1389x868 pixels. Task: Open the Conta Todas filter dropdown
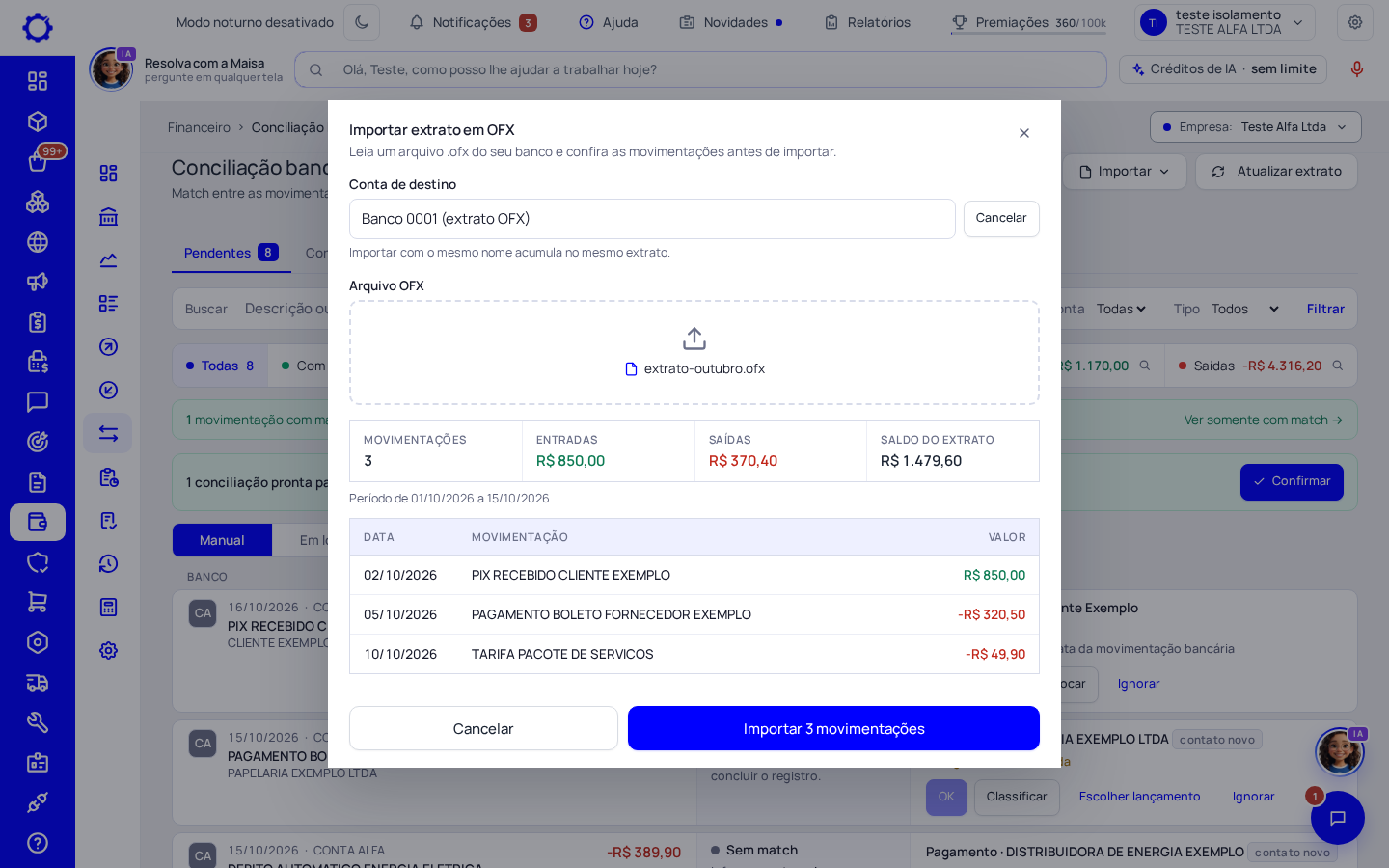pos(1121,310)
